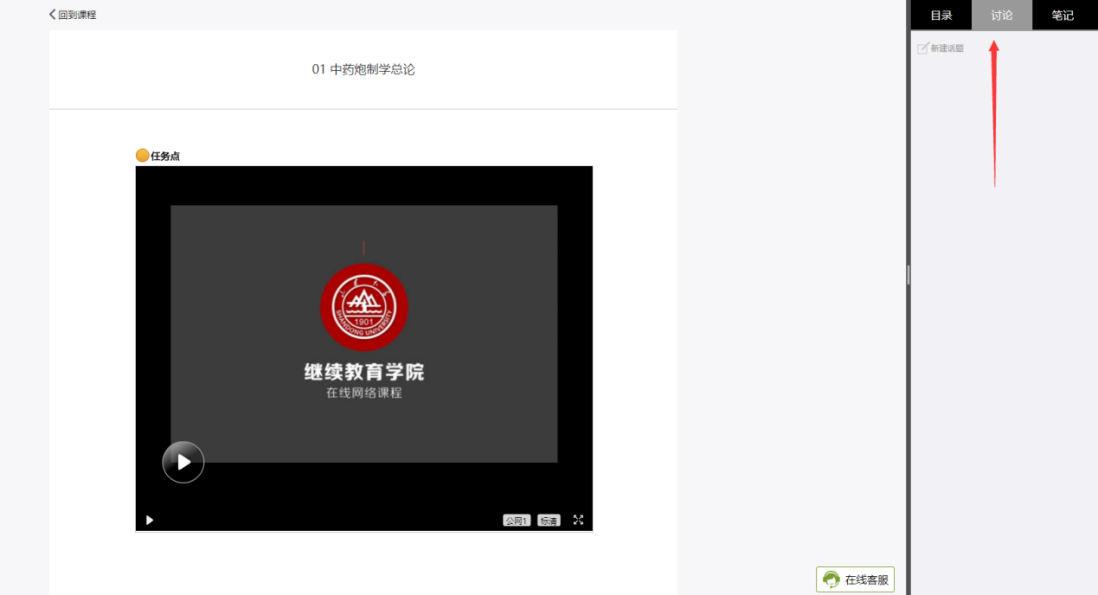The image size is (1098, 595).
Task: Click the large circular play button on video
Action: click(183, 462)
